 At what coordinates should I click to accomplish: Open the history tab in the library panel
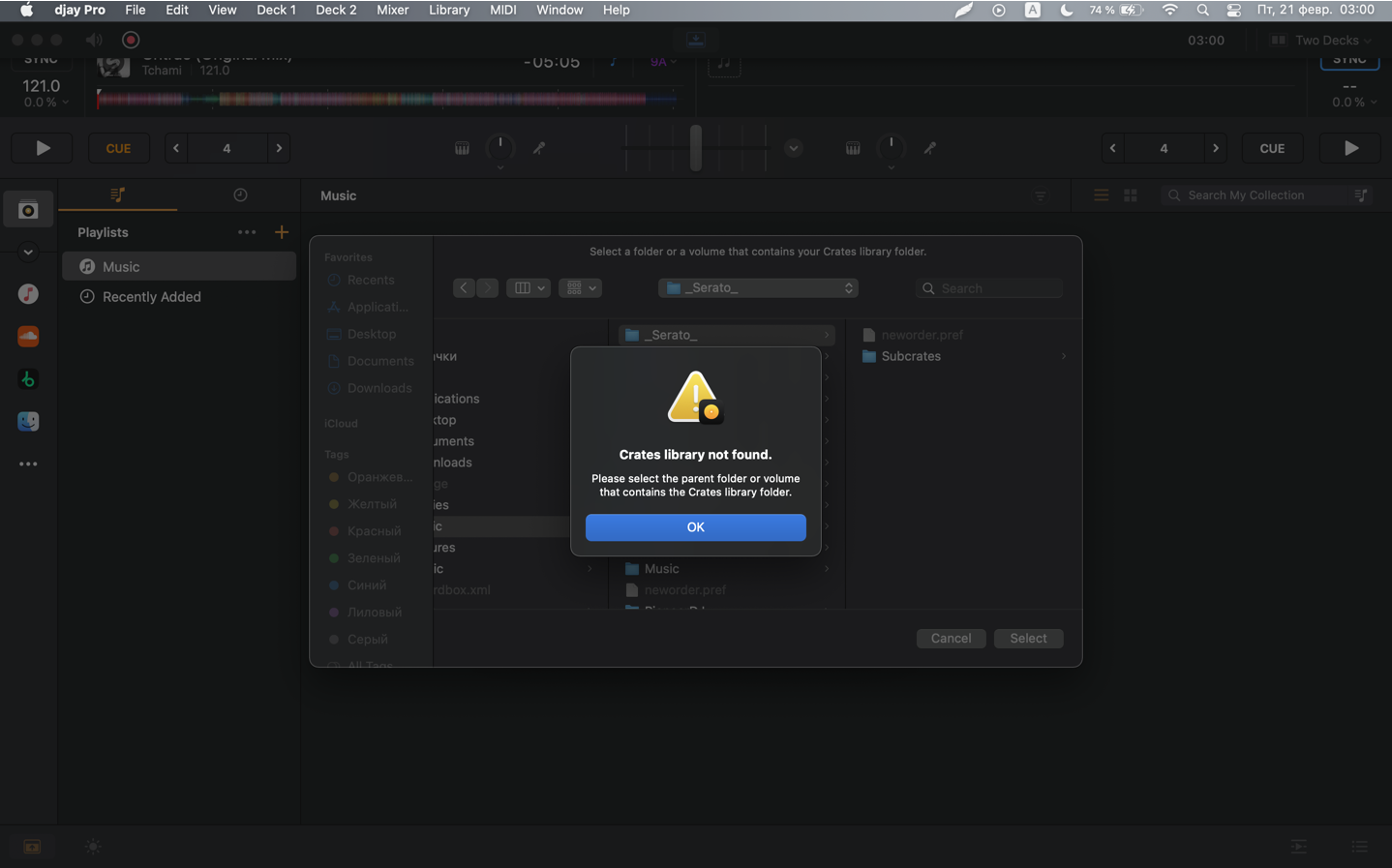[240, 195]
